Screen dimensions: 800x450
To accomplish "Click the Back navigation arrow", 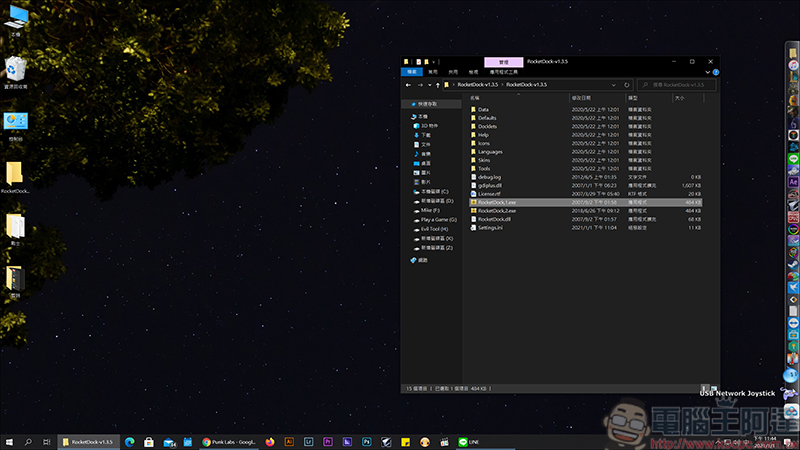I will tap(408, 85).
